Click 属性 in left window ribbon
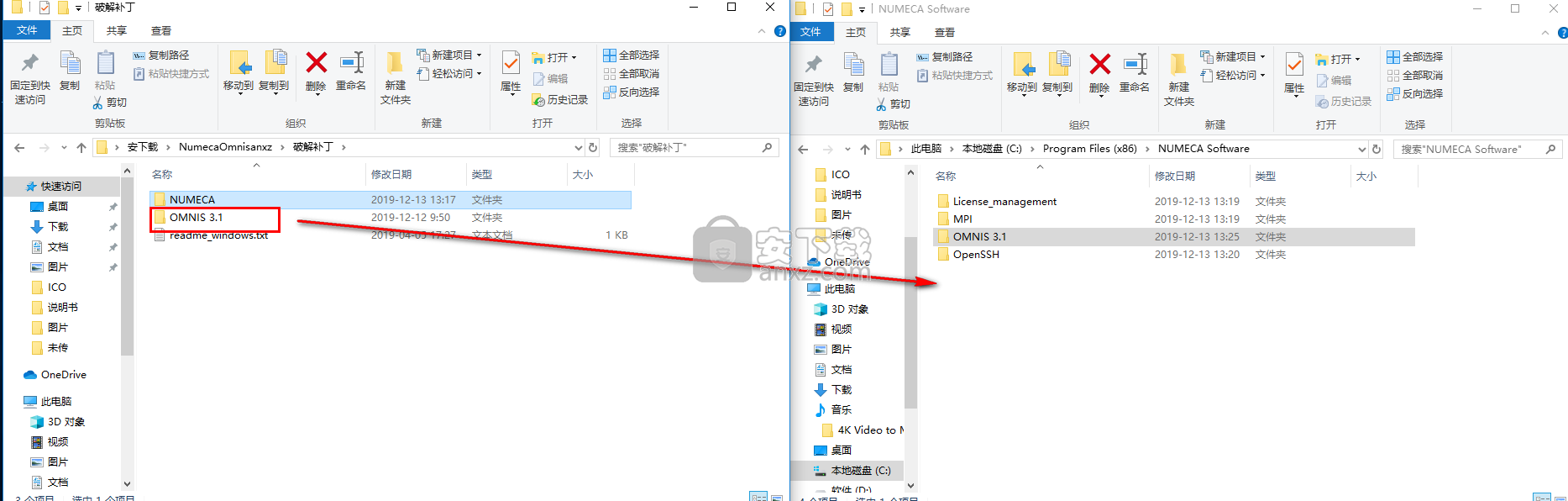Viewport: 1568px width, 501px height. tap(511, 72)
